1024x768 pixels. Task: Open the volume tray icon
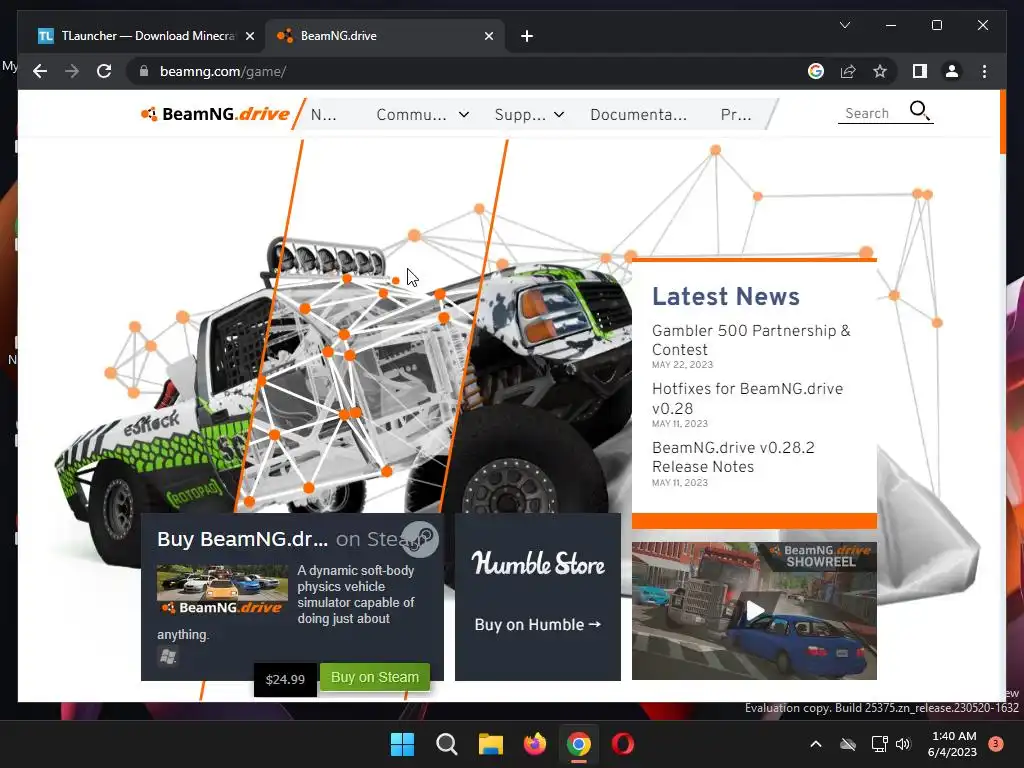pyautogui.click(x=903, y=744)
